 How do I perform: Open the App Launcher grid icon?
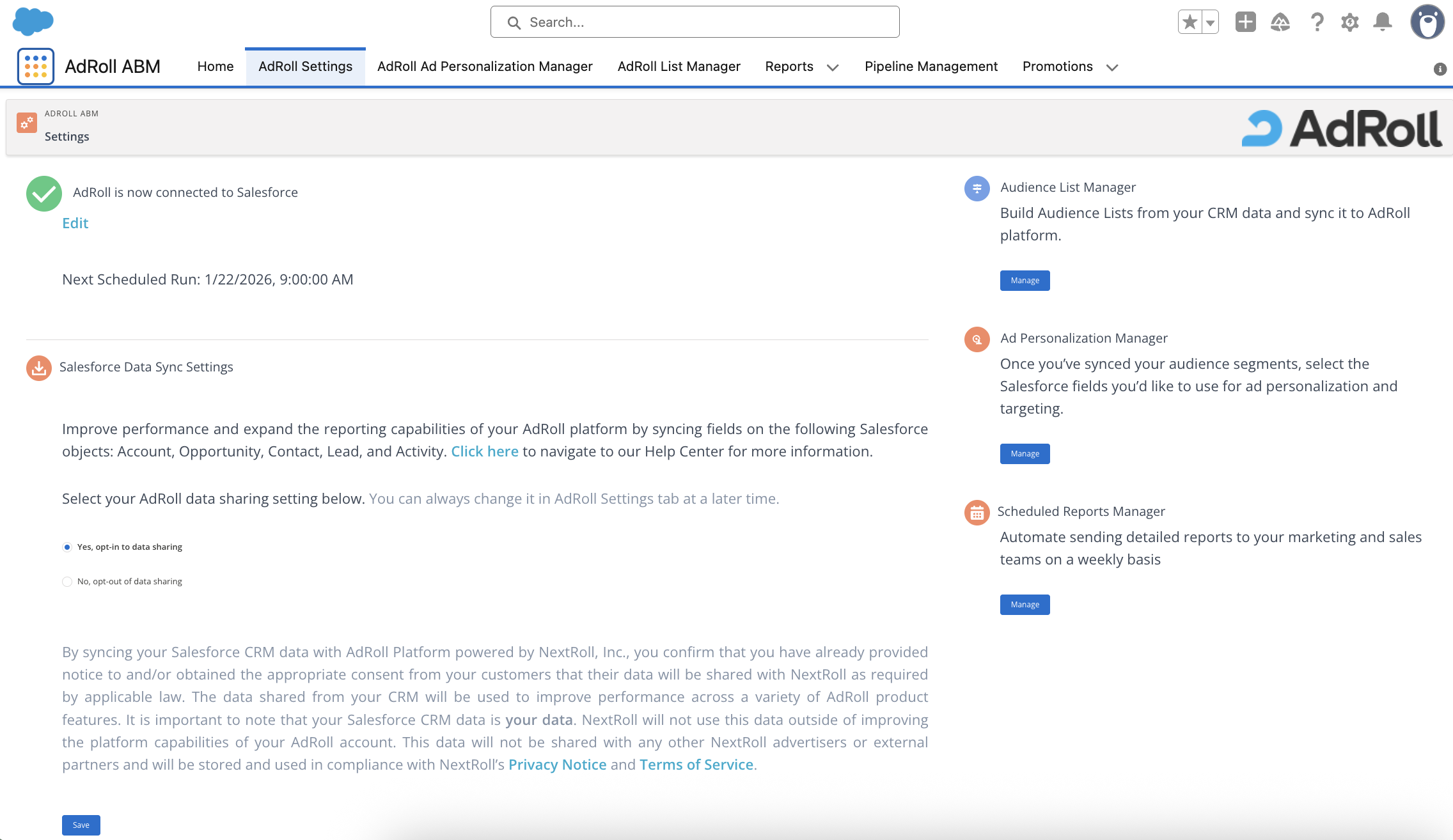point(36,66)
